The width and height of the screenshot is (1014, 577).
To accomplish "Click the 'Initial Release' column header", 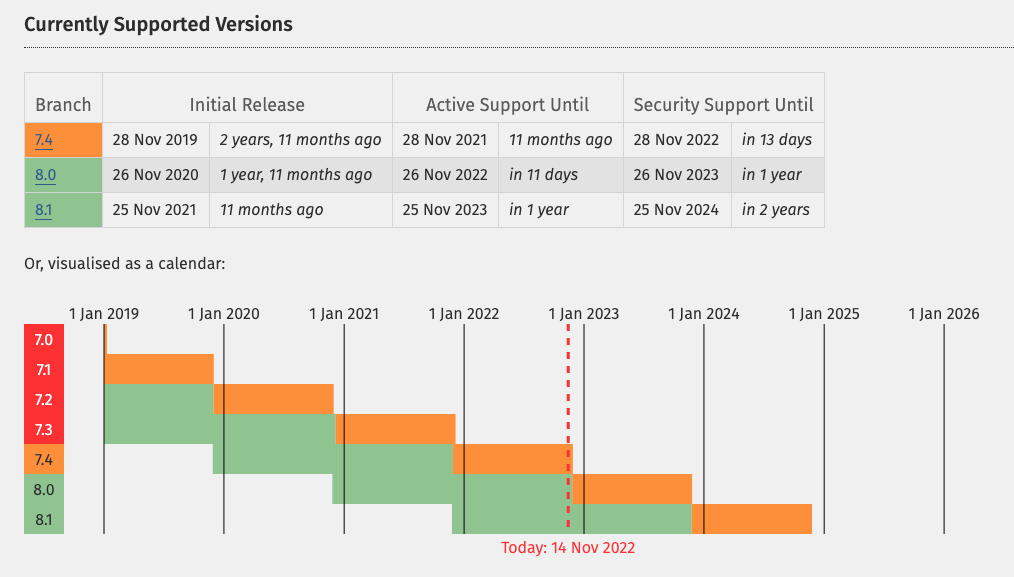I will click(247, 105).
